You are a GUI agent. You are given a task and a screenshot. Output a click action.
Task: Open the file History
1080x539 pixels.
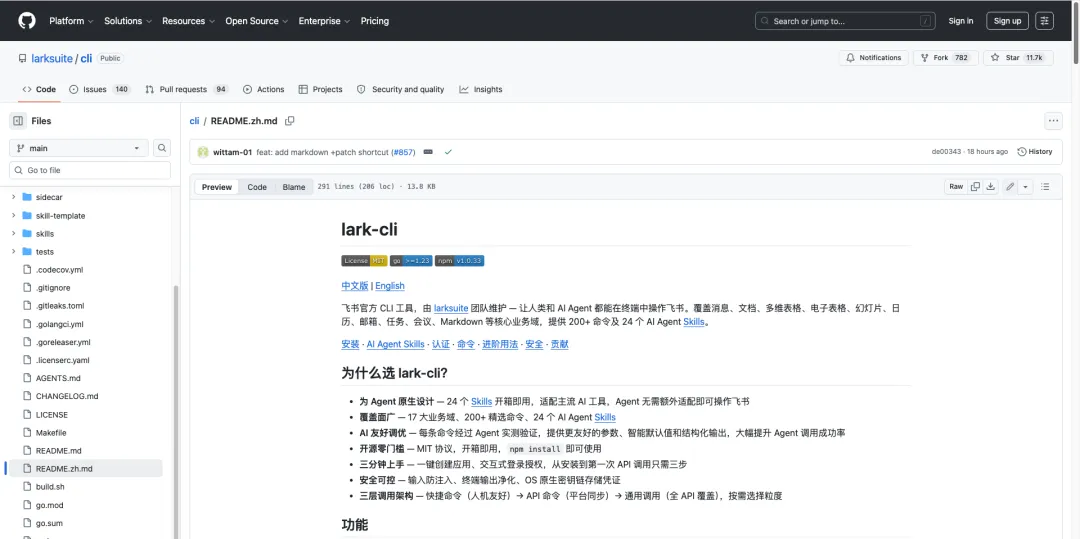(x=1035, y=151)
